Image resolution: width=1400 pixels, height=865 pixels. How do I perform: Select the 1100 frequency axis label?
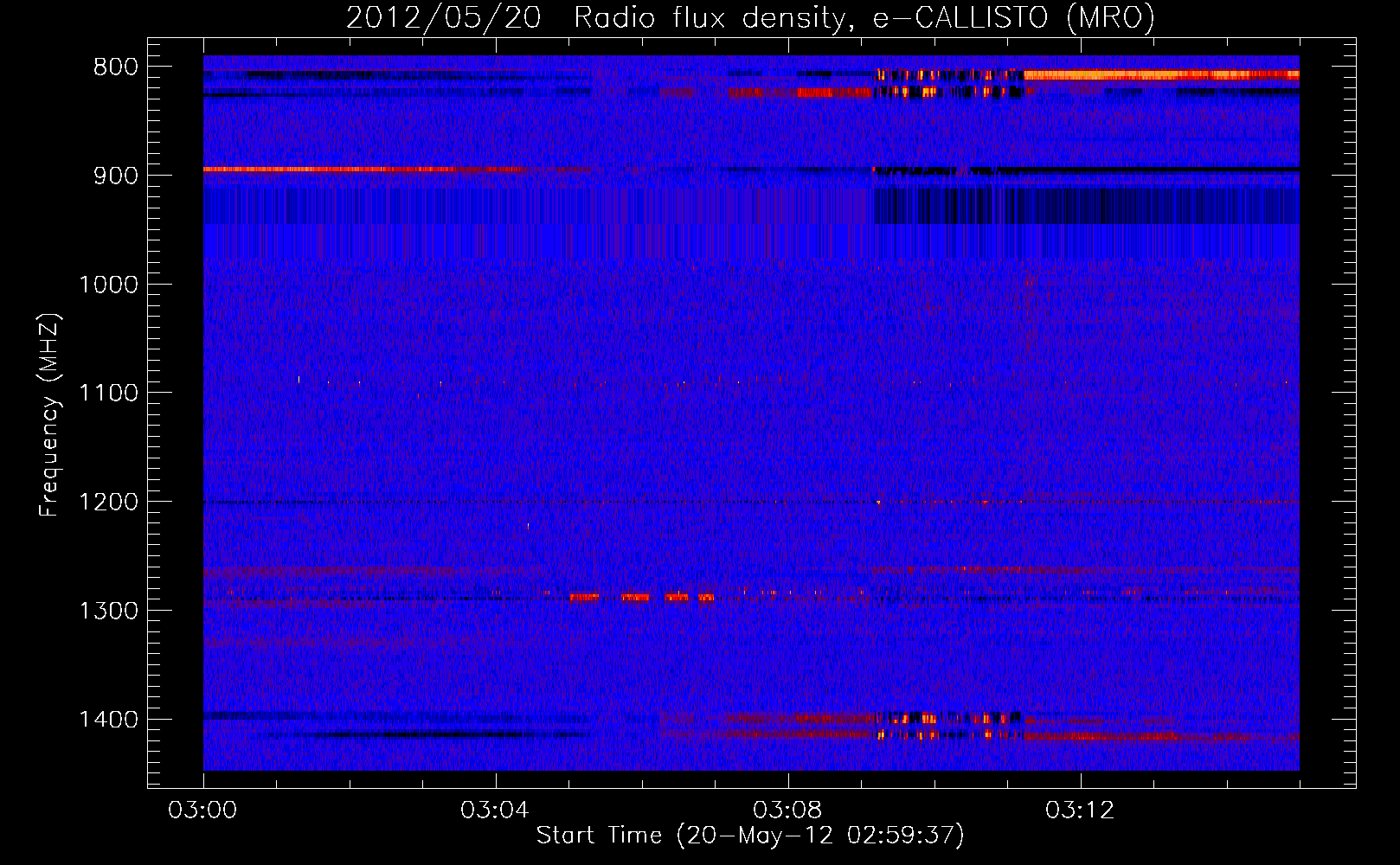click(x=108, y=394)
